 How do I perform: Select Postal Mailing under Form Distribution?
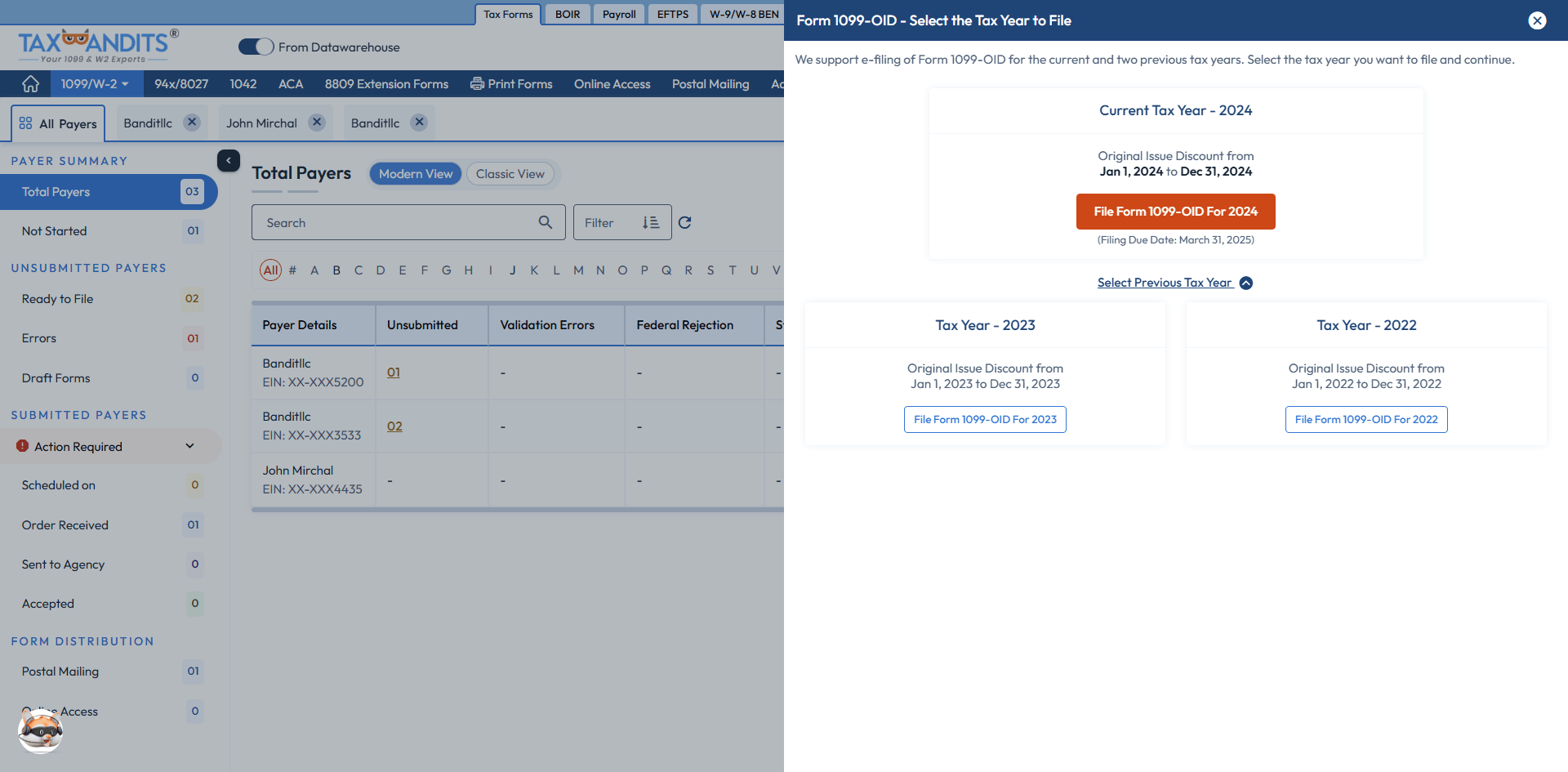pyautogui.click(x=109, y=672)
